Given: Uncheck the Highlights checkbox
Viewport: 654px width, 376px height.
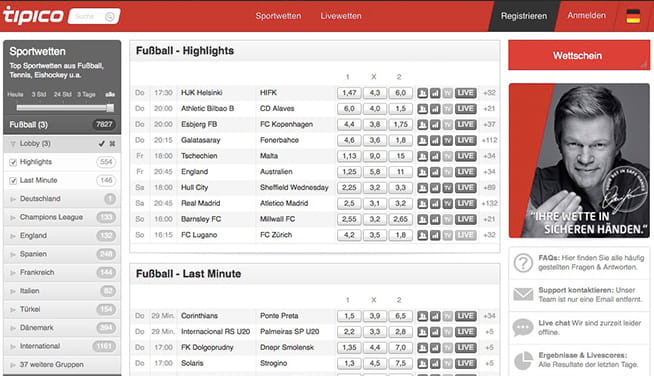Looking at the screenshot, I should pos(13,162).
